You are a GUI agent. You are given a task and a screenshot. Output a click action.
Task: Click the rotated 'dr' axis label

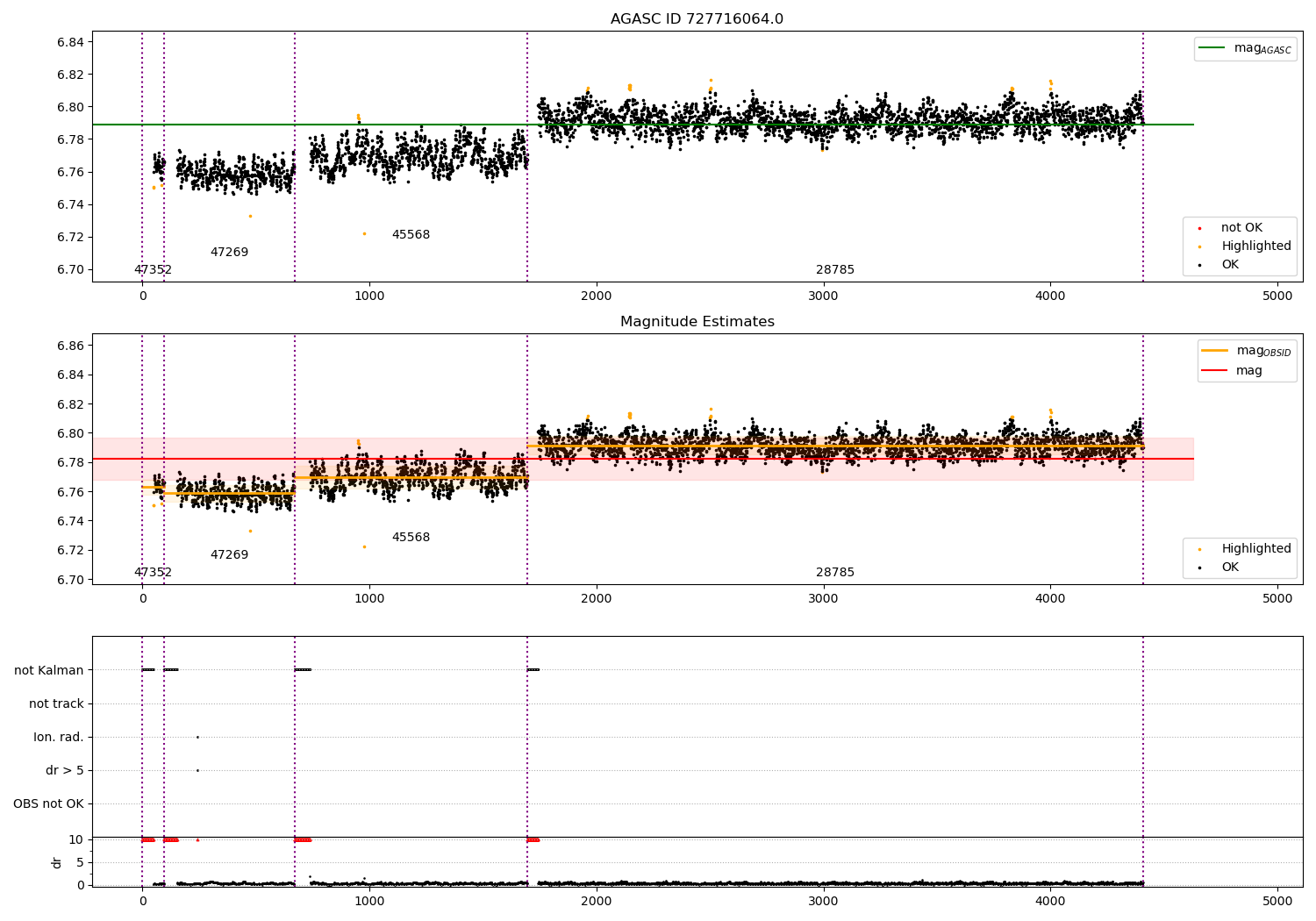[x=57, y=863]
